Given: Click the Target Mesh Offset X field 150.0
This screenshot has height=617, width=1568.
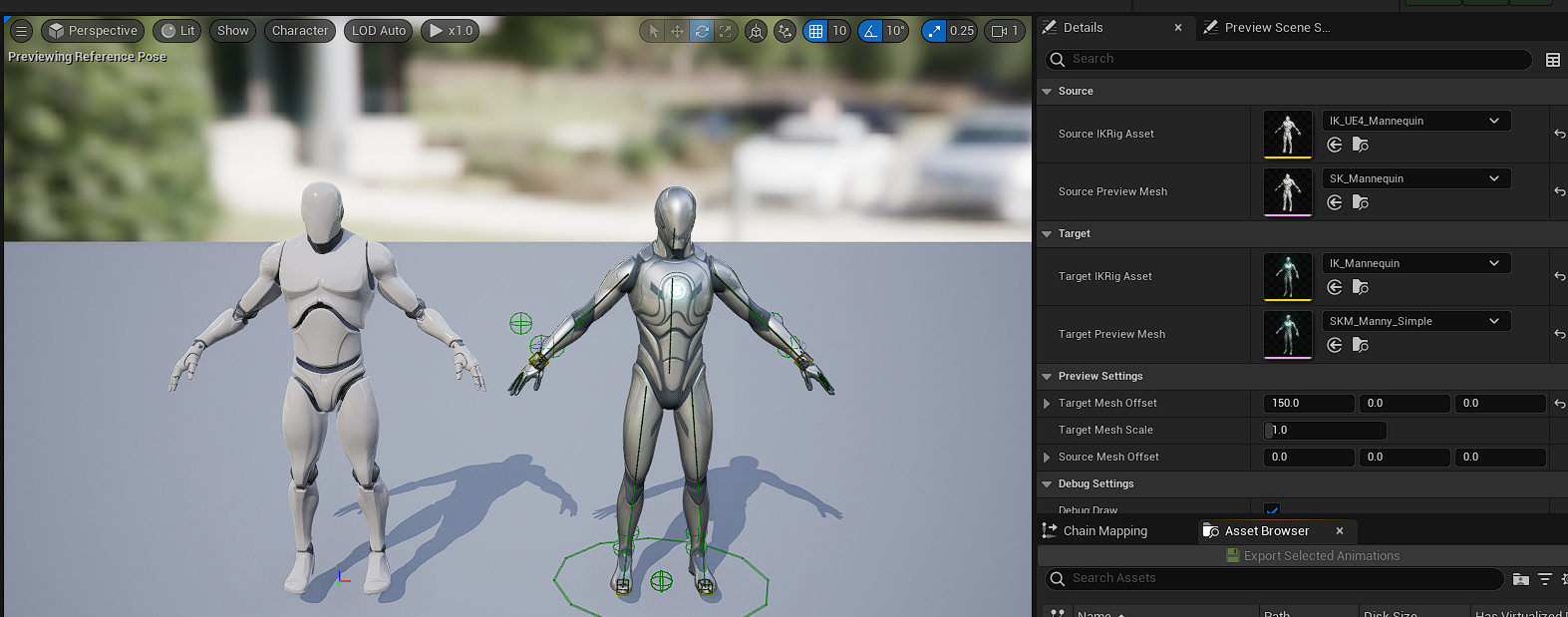Looking at the screenshot, I should (1309, 403).
